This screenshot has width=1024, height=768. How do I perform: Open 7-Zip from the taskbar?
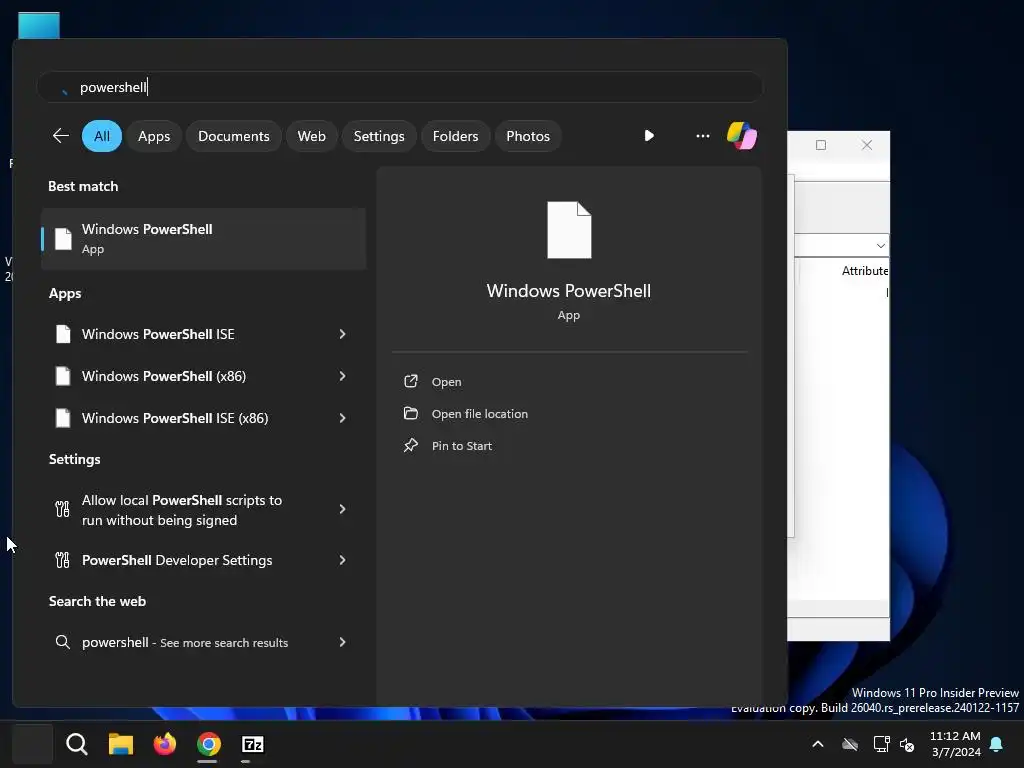coord(253,744)
